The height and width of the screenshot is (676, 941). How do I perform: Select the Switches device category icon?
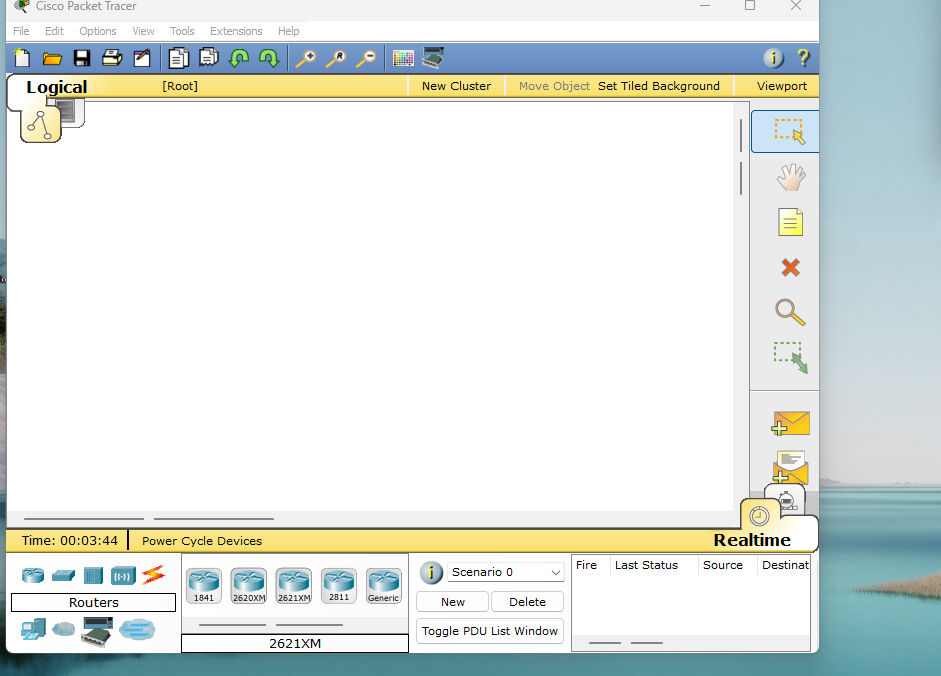(x=63, y=576)
